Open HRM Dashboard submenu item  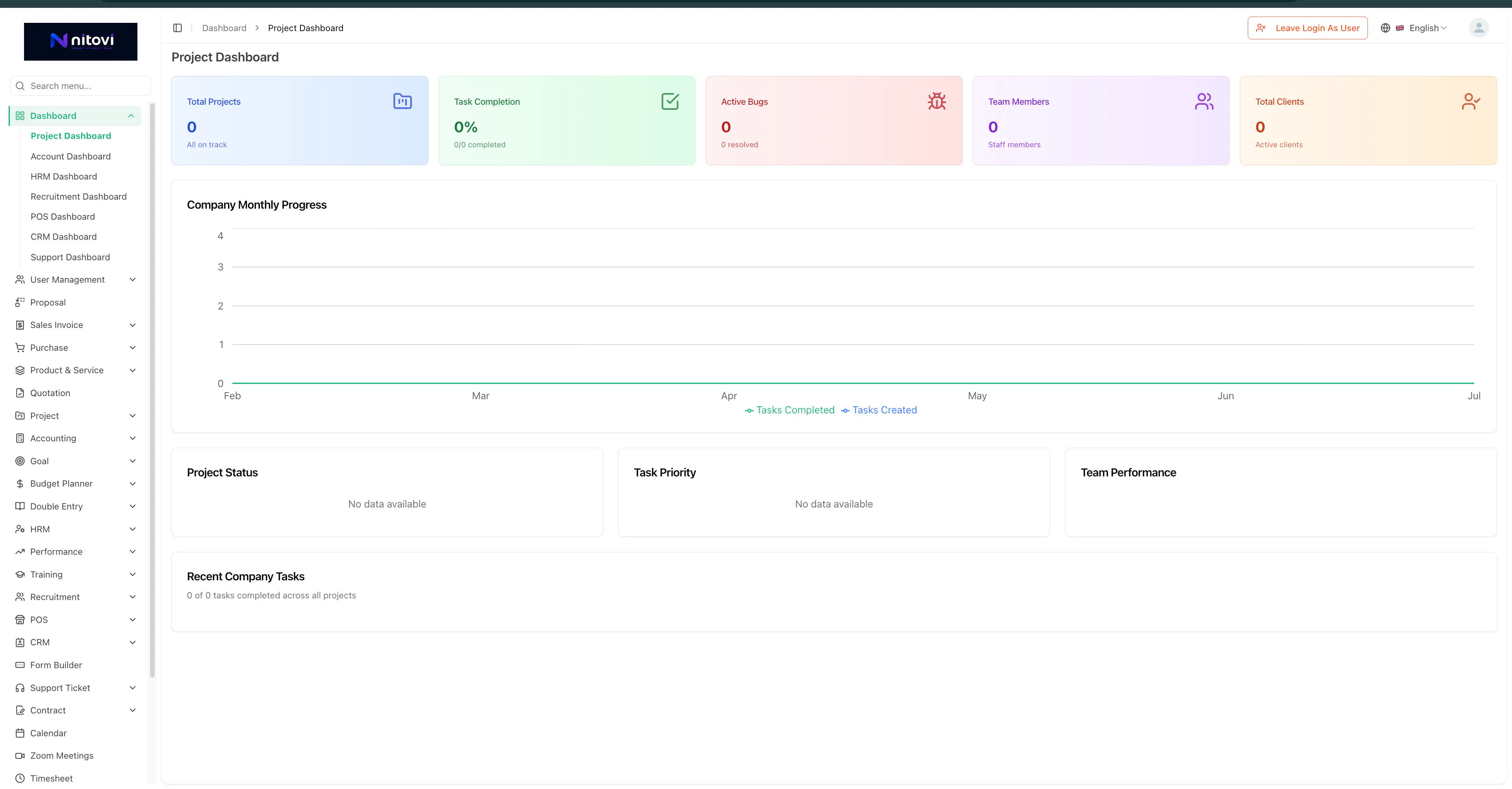coord(63,177)
